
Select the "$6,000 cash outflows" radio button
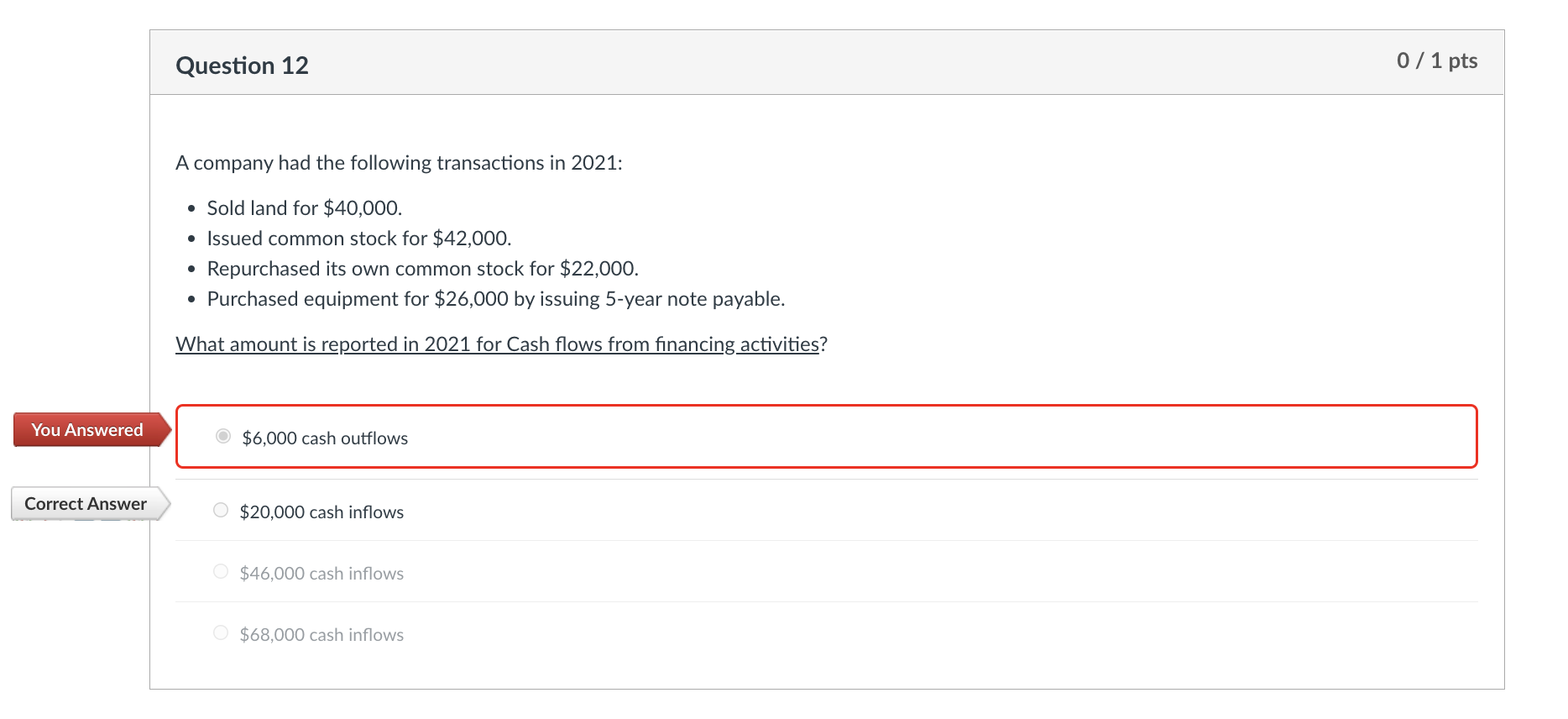pos(222,437)
